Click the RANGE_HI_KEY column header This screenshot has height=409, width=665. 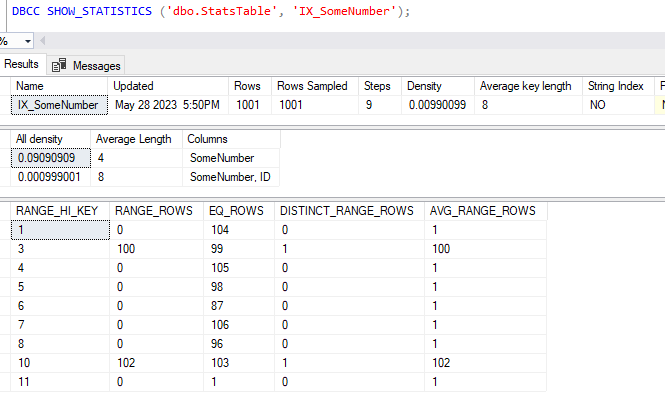(x=55, y=211)
